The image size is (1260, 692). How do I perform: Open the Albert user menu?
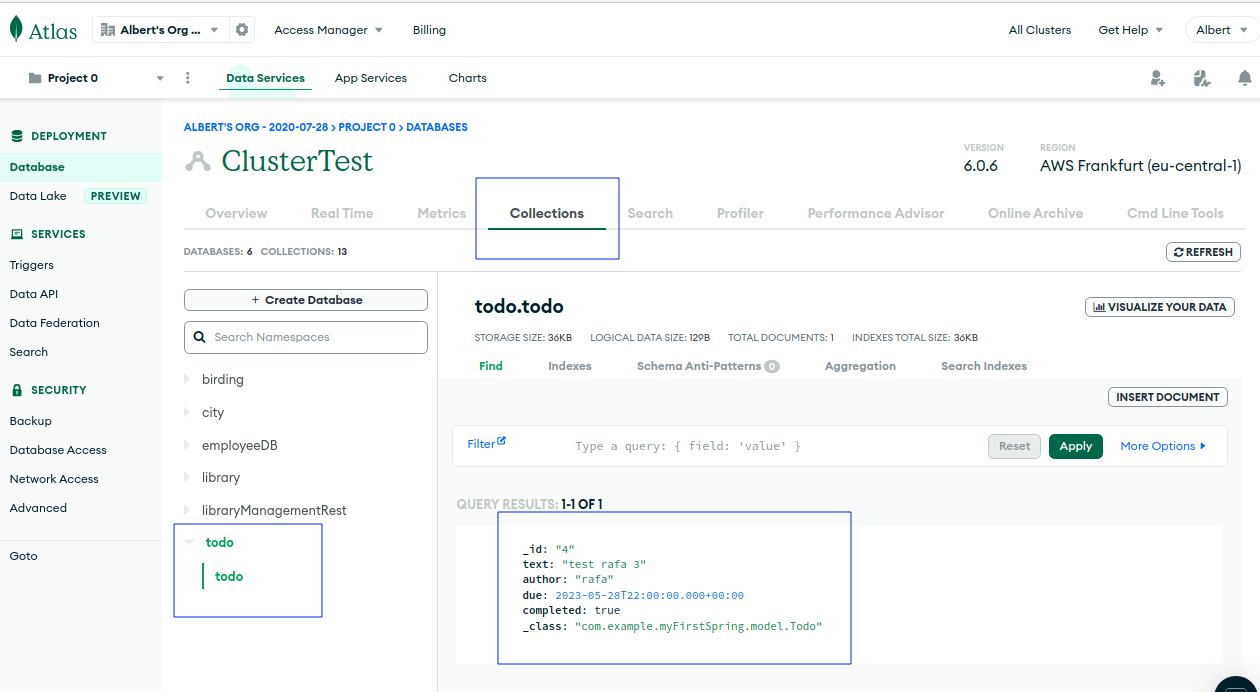click(1222, 30)
